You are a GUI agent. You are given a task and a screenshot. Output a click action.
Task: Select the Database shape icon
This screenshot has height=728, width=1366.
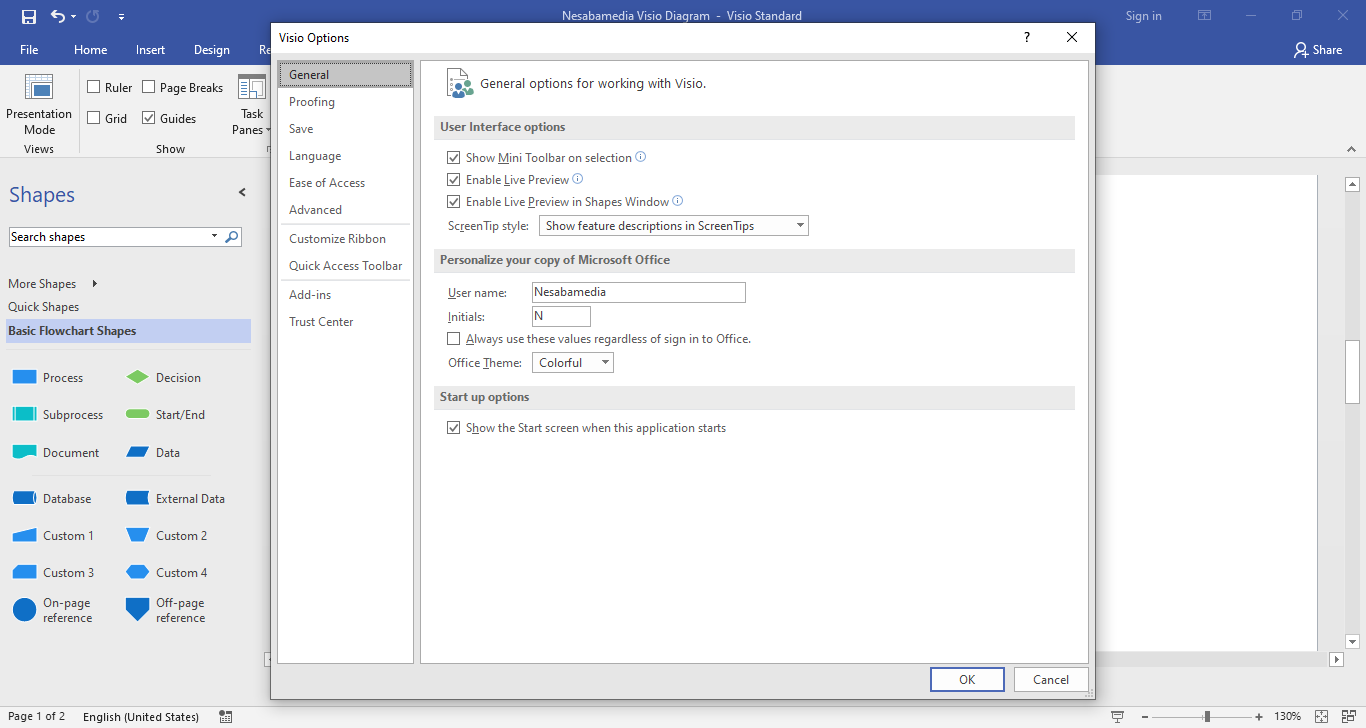pyautogui.click(x=24, y=498)
